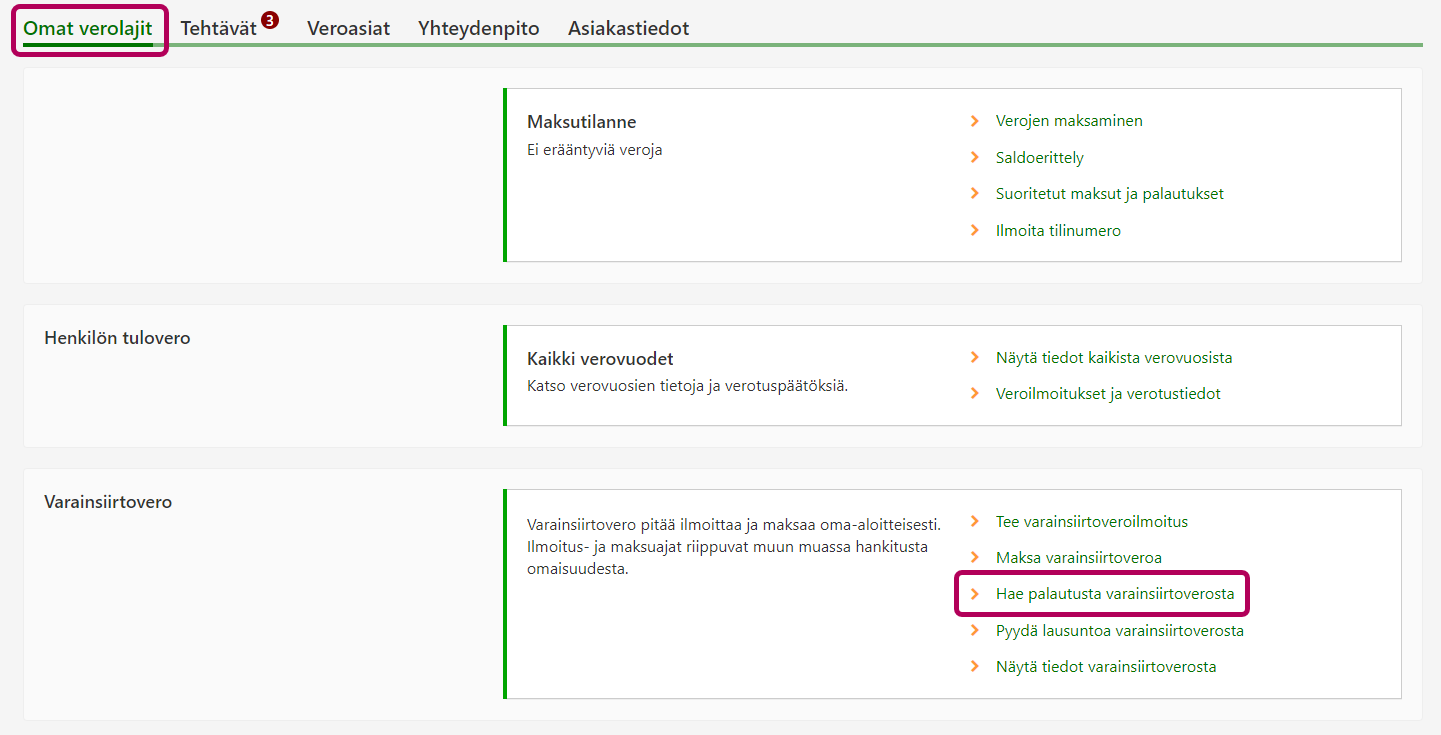
Task: Click the arrow icon beside Verojen maksaminen
Action: tap(975, 121)
